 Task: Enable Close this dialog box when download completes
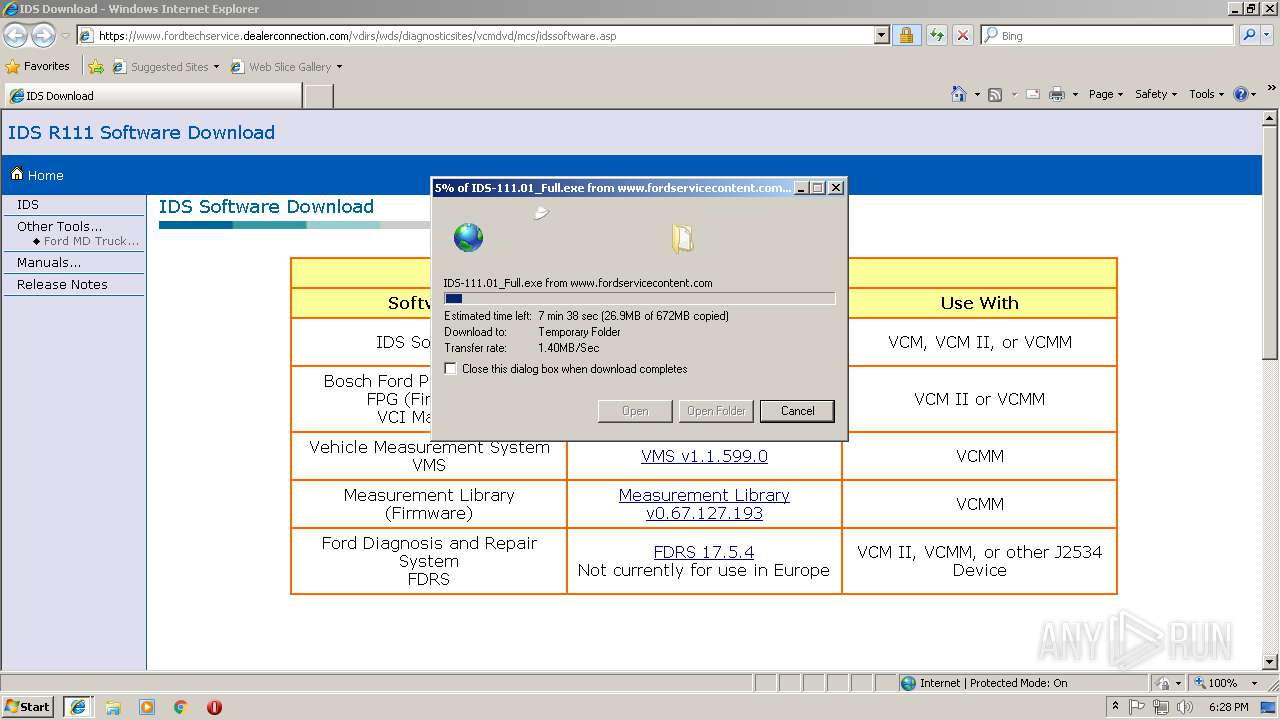click(x=451, y=369)
